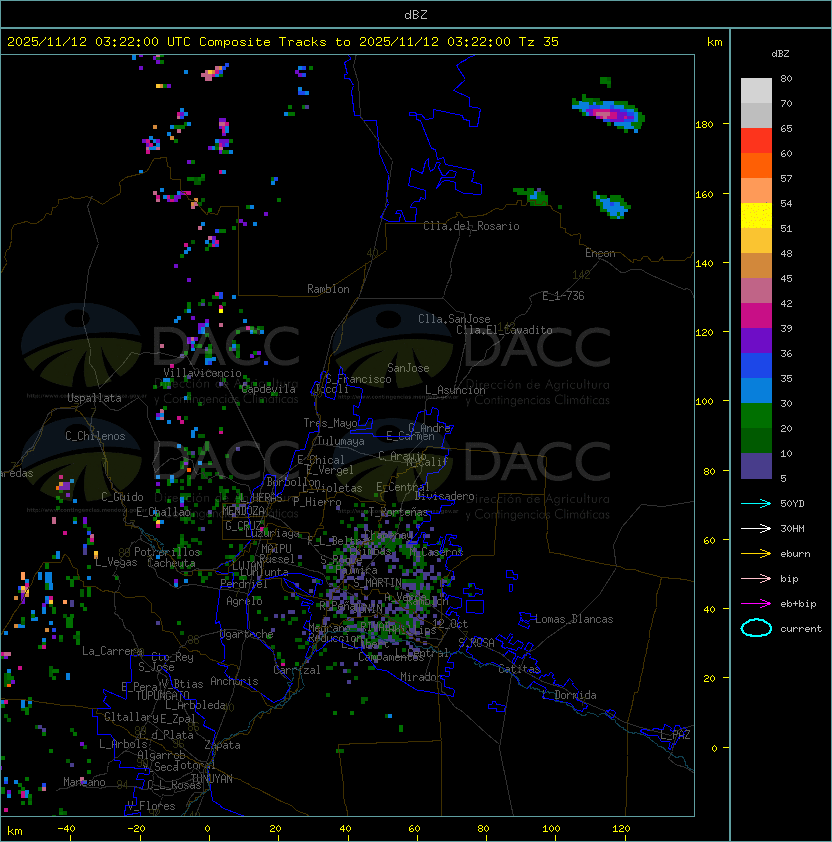Click the Cacheuta map label
This screenshot has height=842, width=832.
click(171, 563)
